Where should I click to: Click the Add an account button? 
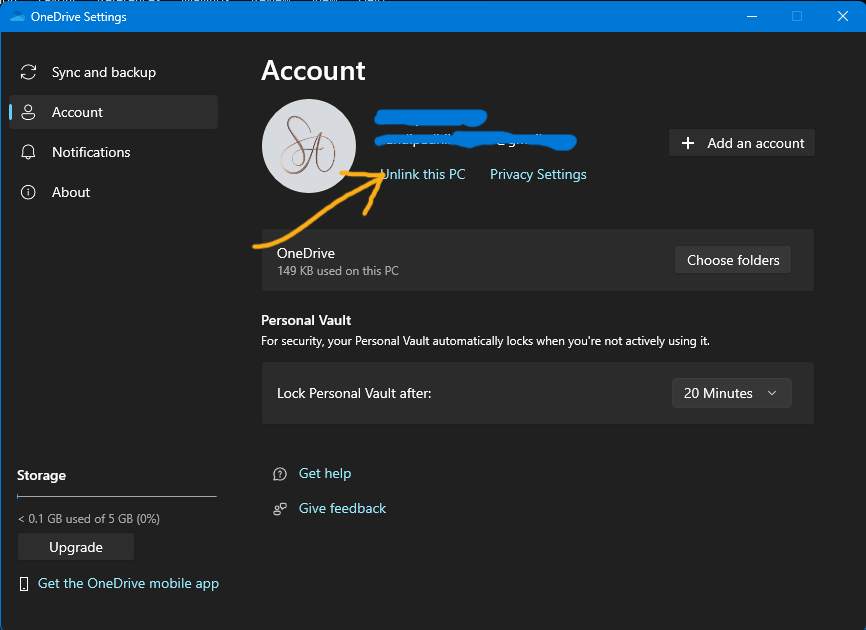pos(742,143)
